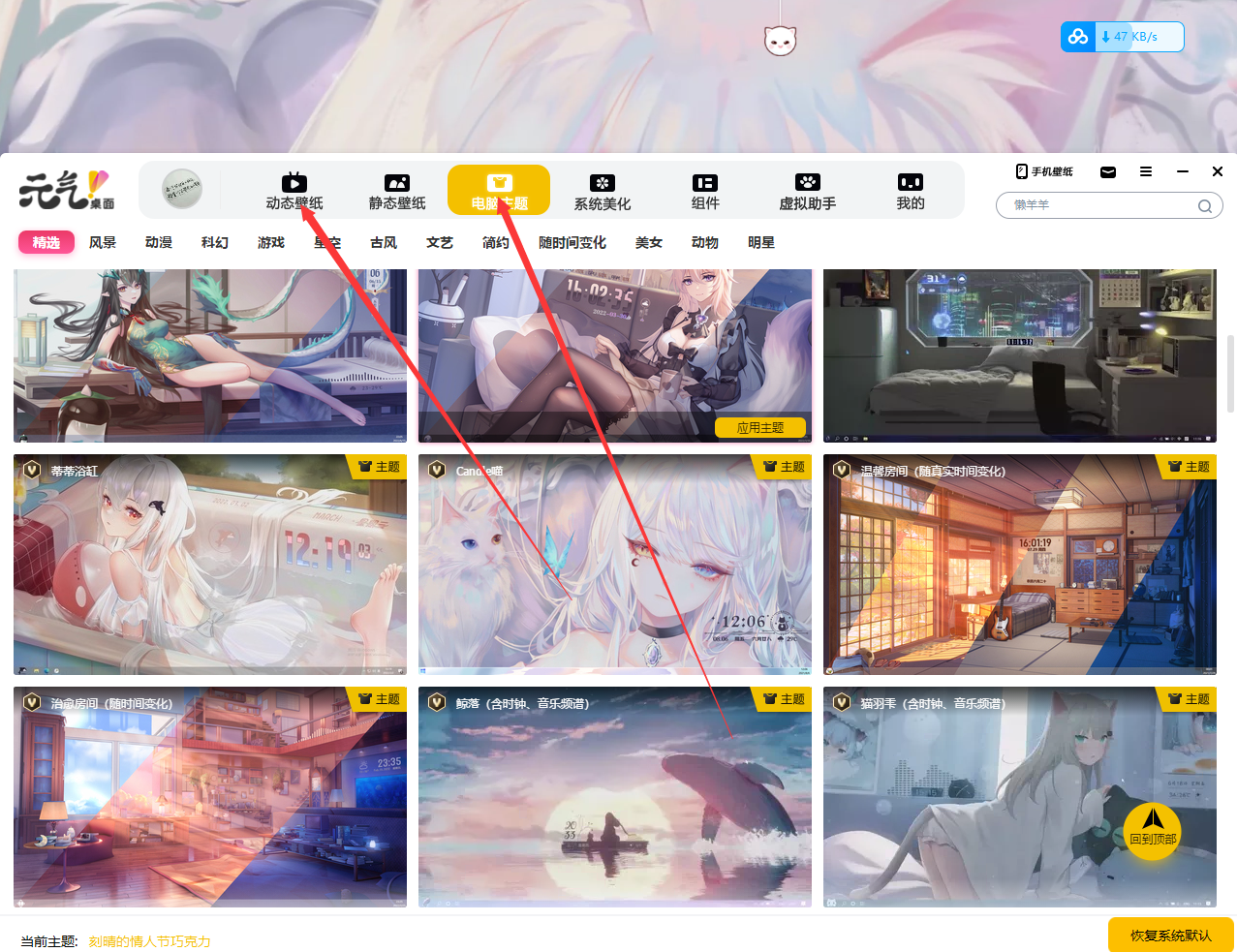
Task: Open the hamburger main menu
Action: pyautogui.click(x=1146, y=171)
